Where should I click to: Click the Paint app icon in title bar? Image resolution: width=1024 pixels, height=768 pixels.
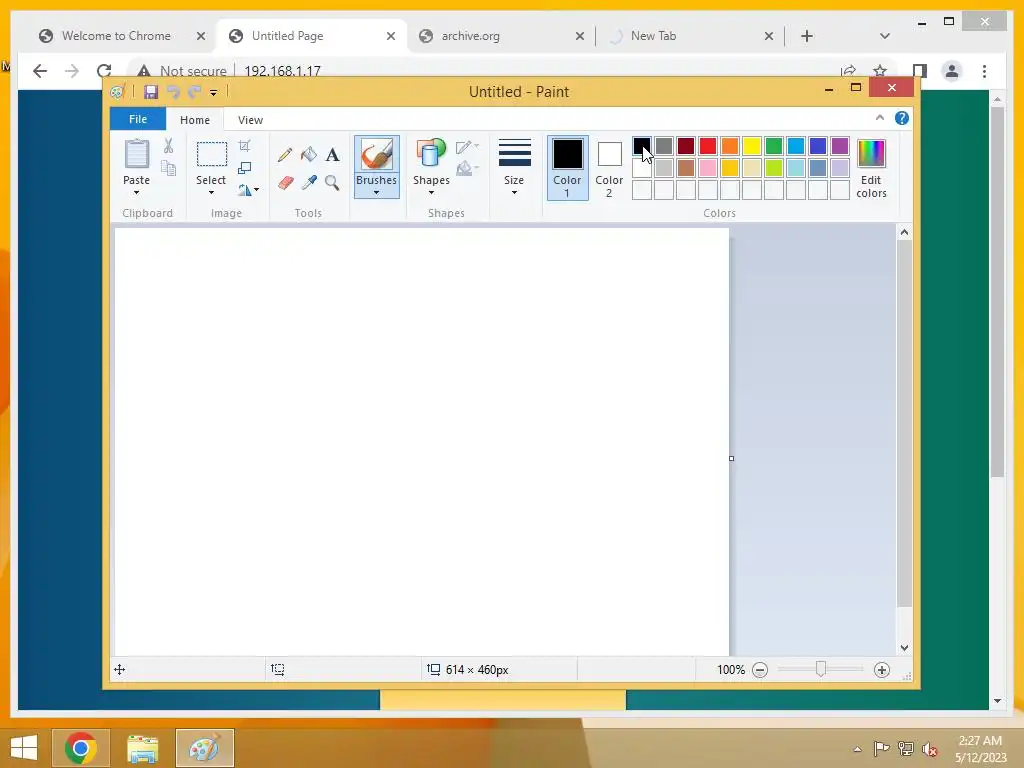click(x=118, y=92)
